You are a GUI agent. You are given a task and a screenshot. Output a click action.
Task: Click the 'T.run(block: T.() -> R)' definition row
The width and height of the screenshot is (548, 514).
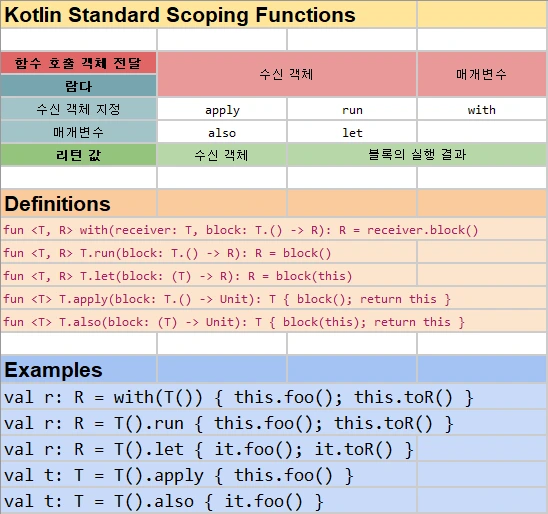point(208,252)
